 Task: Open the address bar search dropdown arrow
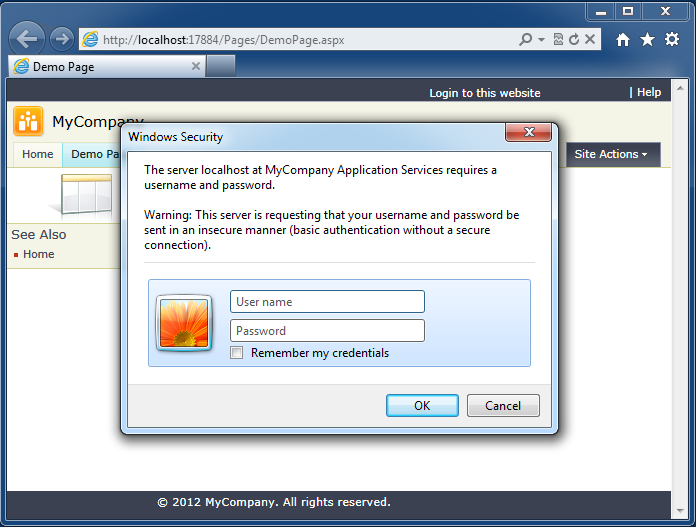[541, 39]
